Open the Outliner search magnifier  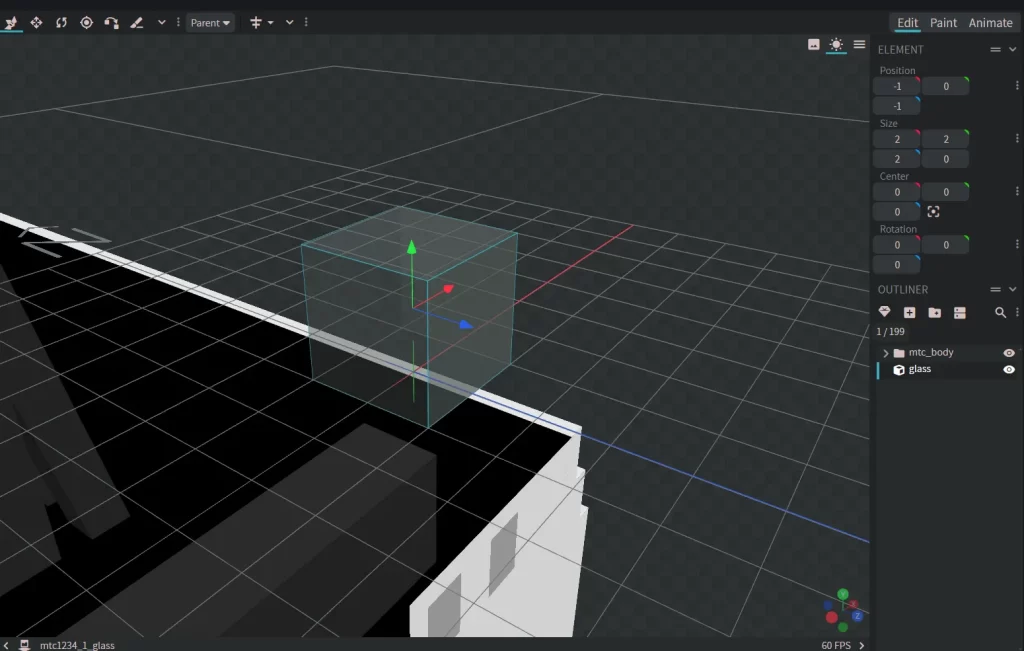pyautogui.click(x=1000, y=313)
